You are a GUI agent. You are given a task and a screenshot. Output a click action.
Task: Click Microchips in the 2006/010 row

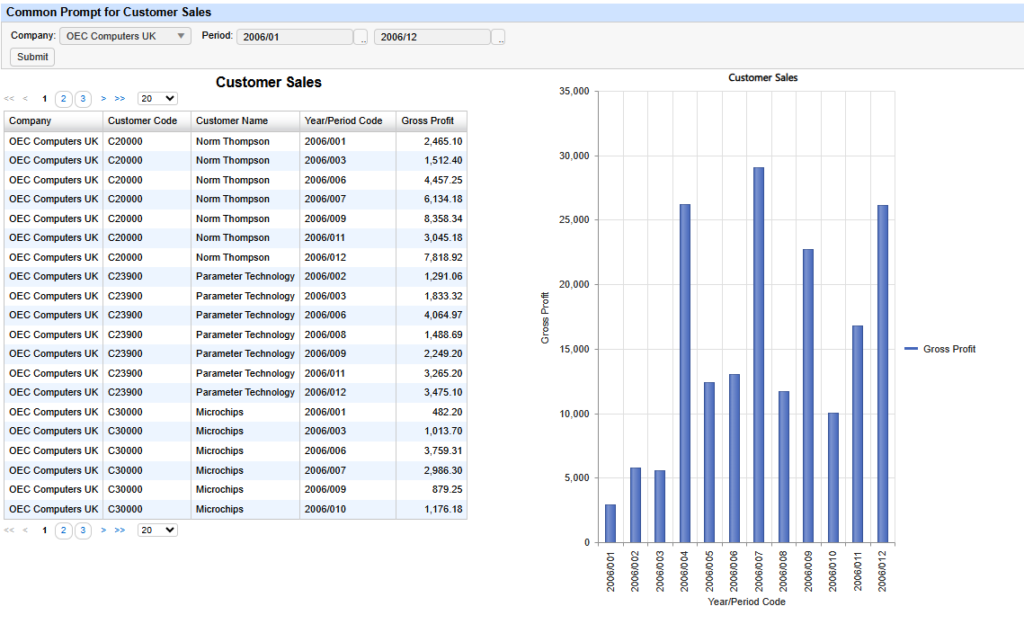coord(219,509)
